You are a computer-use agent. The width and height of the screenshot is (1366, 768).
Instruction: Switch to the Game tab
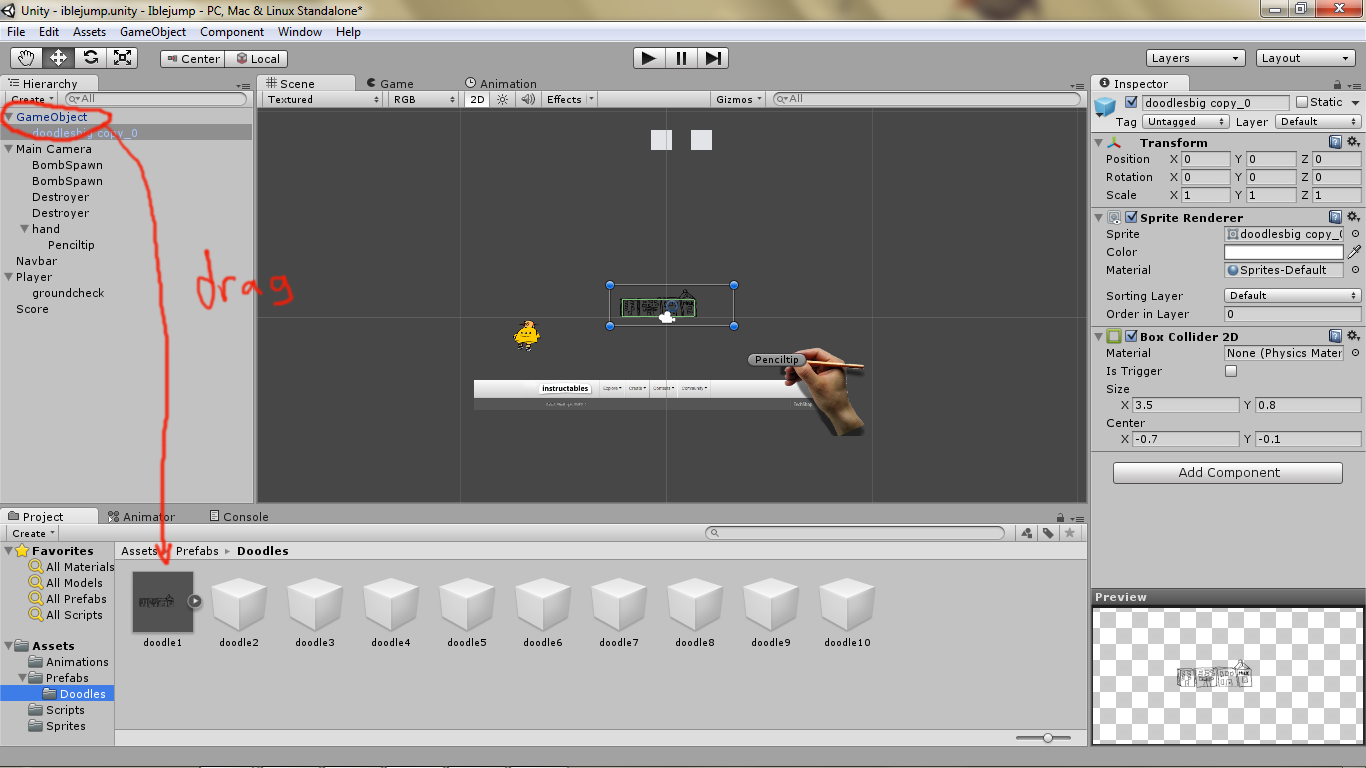click(390, 84)
